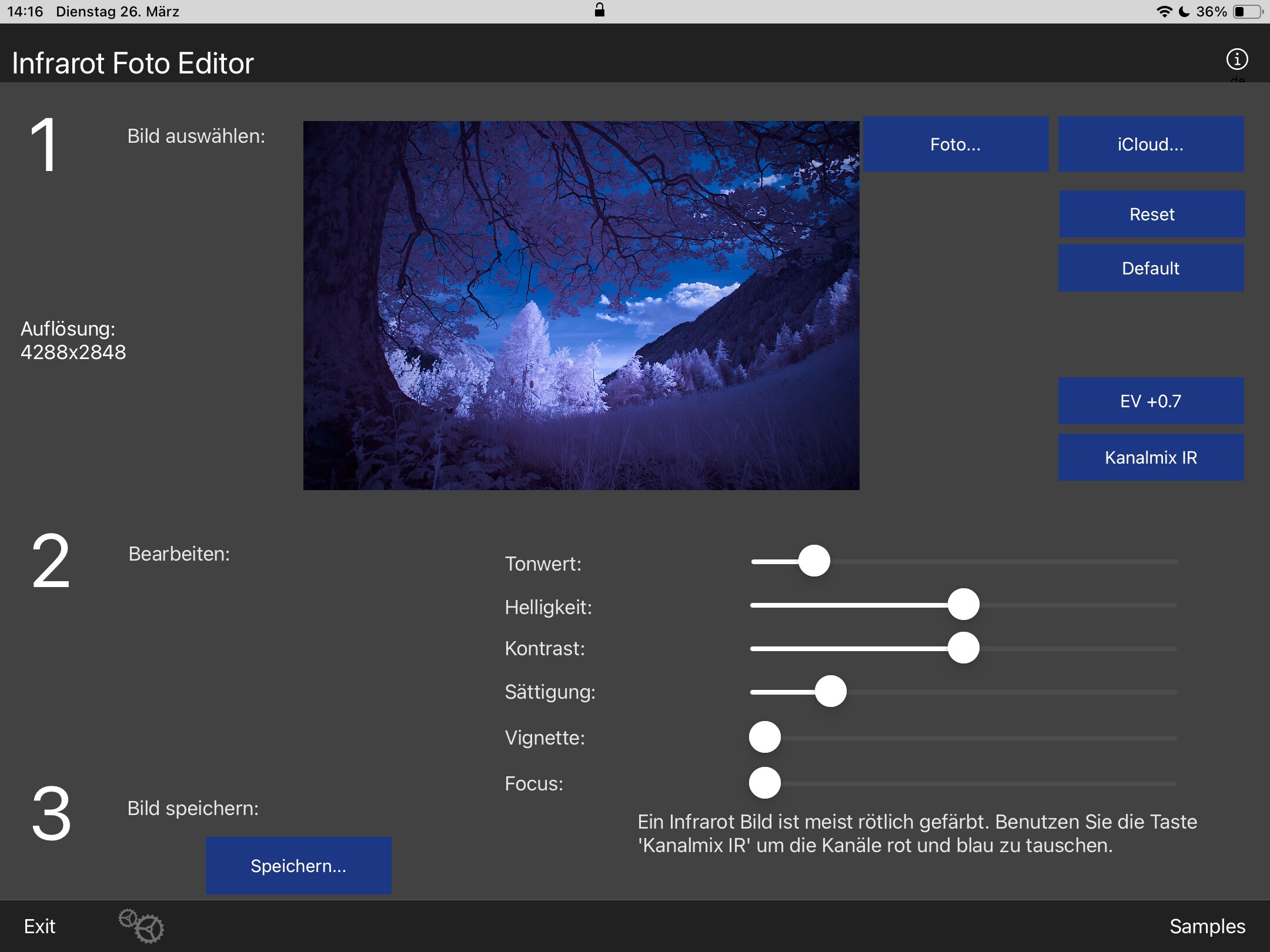Open the info icon in title bar
Viewport: 1270px width, 952px height.
tap(1236, 59)
